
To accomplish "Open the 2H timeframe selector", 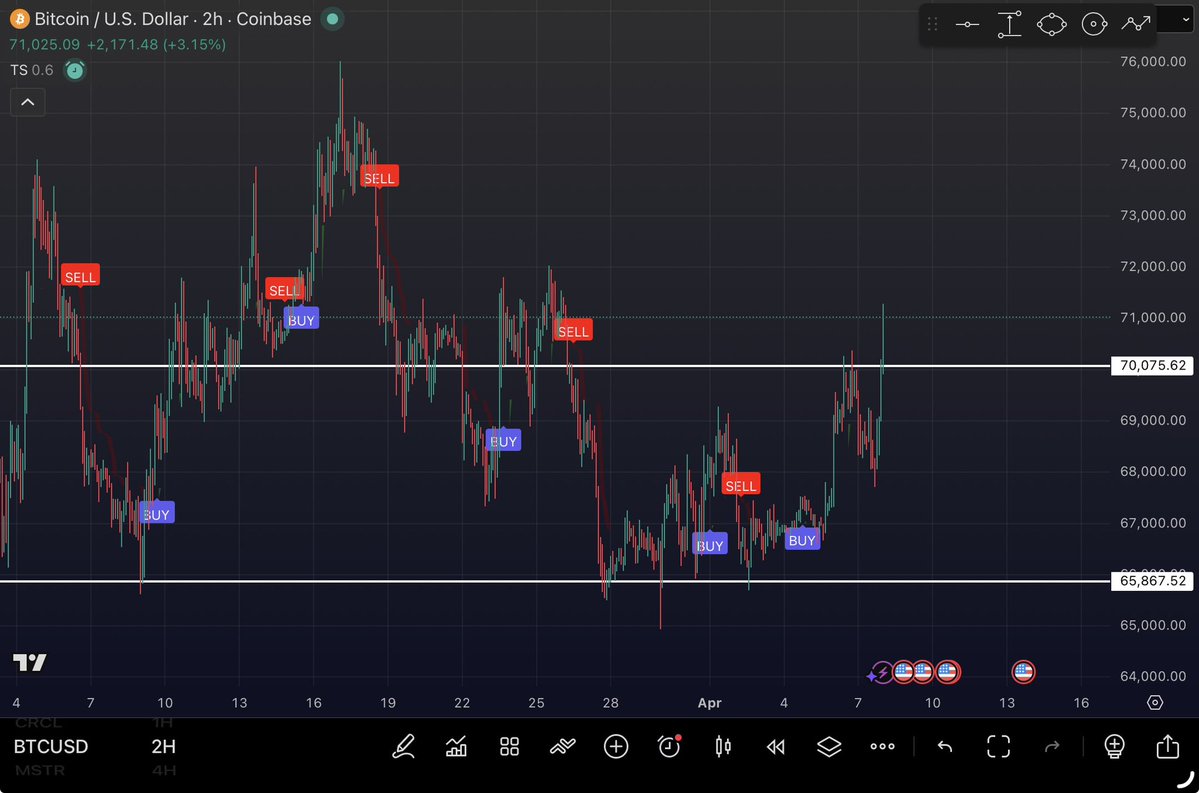I will pyautogui.click(x=163, y=747).
